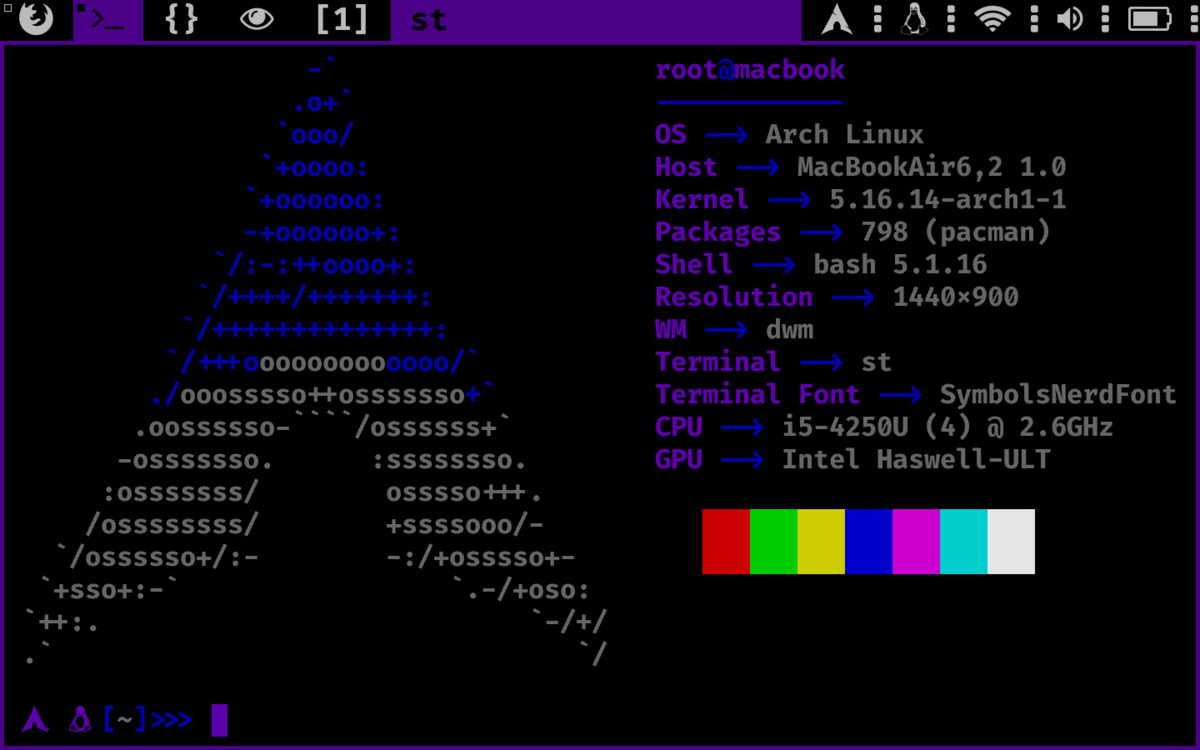This screenshot has height=750, width=1200.
Task: Click the Intel Haswell-ULT text
Action: [916, 459]
